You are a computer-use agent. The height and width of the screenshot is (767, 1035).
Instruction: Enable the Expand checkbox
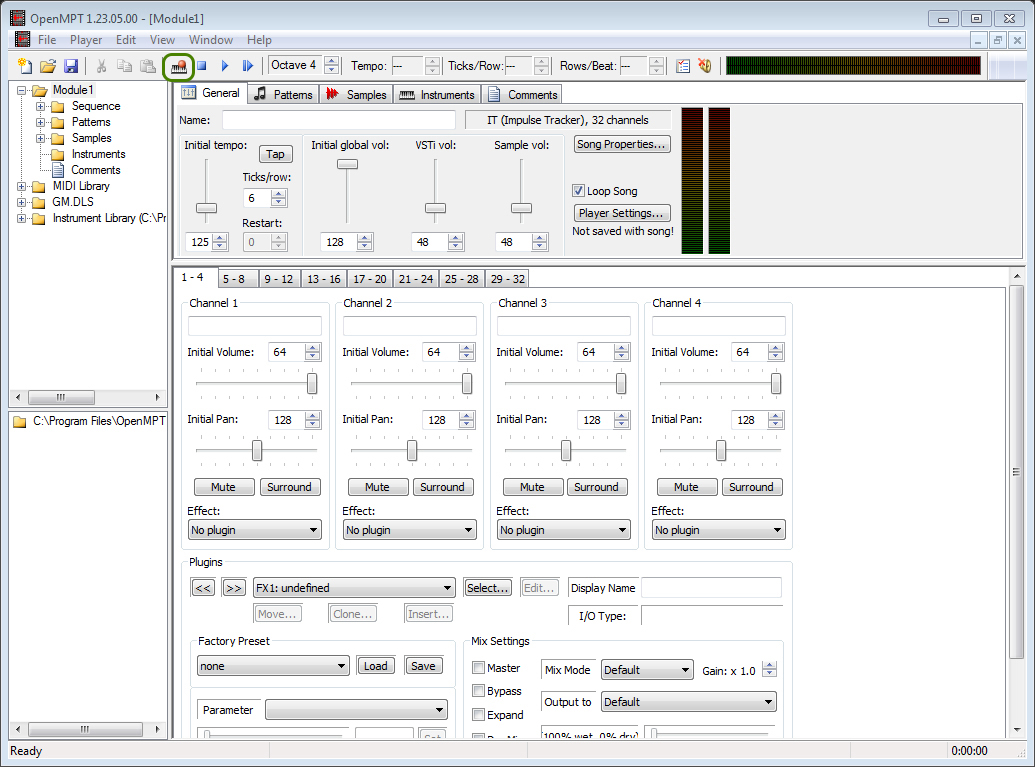(x=479, y=715)
